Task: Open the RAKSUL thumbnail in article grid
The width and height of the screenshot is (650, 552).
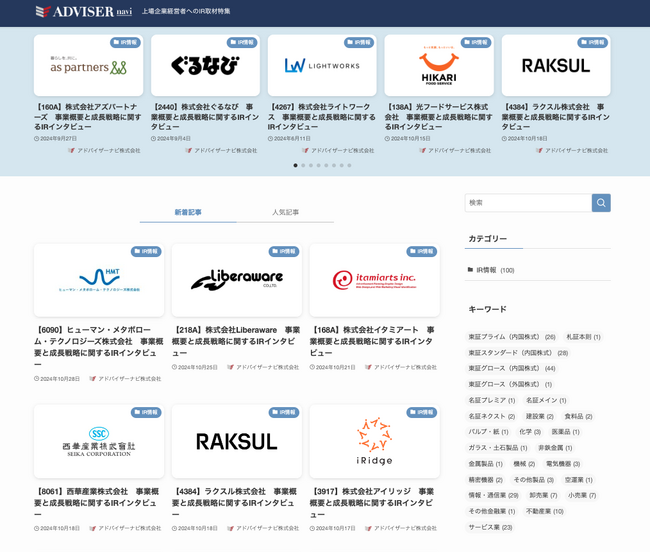Action: tap(237, 441)
